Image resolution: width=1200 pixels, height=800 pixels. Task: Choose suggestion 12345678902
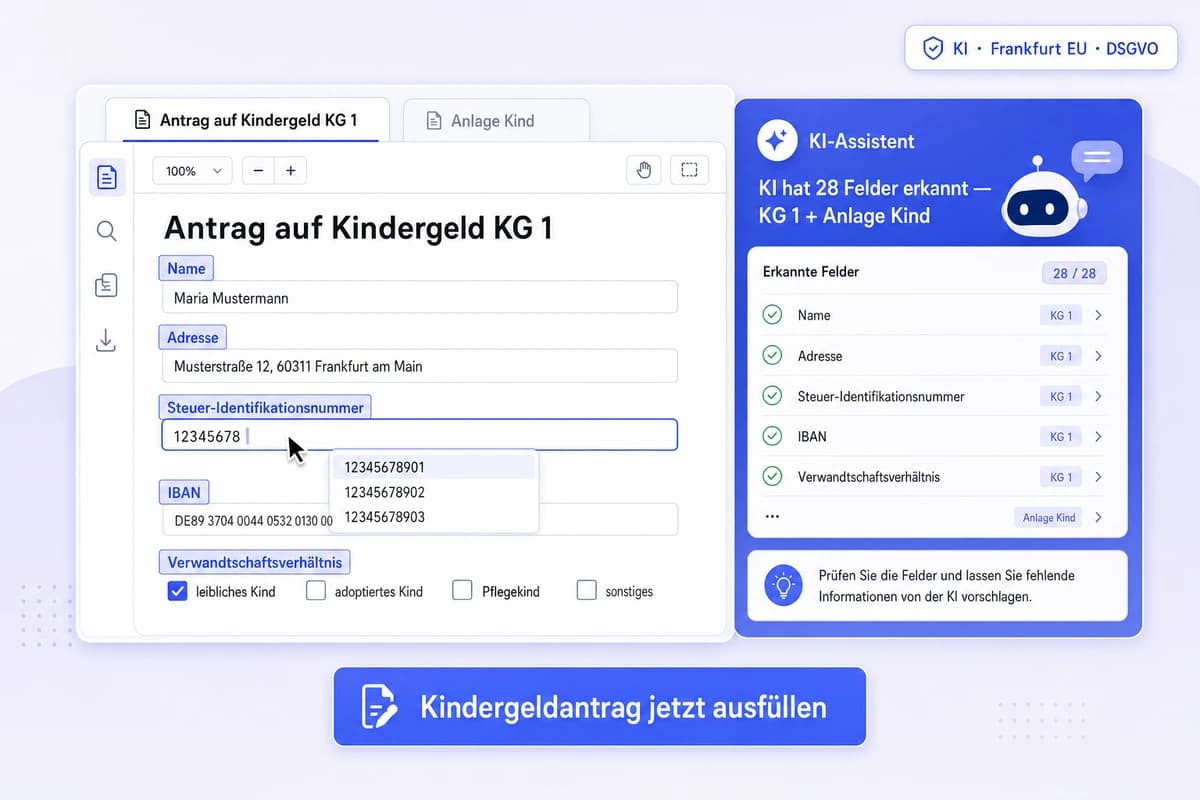(x=434, y=492)
